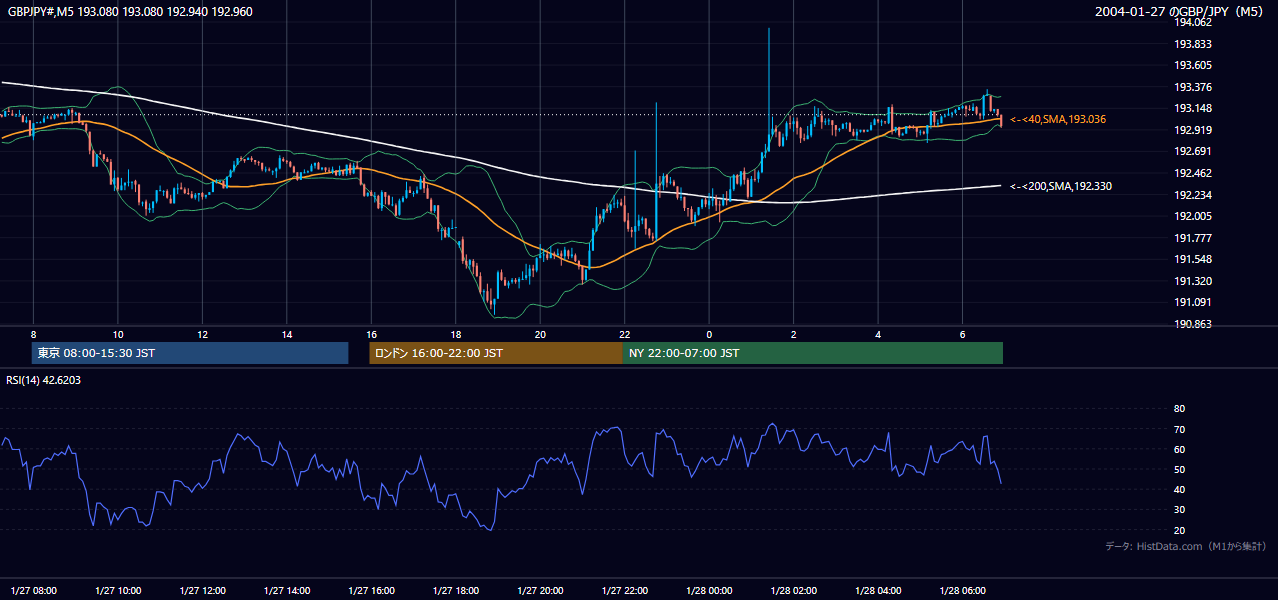The image size is (1278, 600).
Task: Click the Tokyo 08:00-15:30 JST session bar
Action: click(x=190, y=353)
